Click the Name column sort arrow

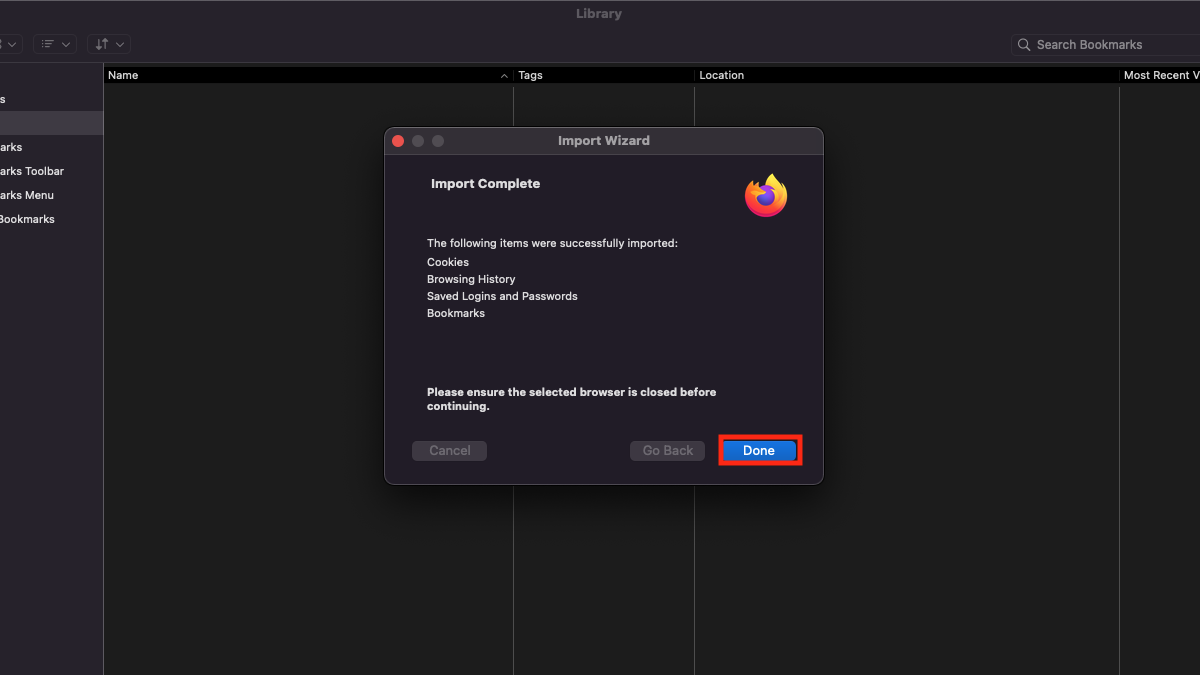coord(504,76)
